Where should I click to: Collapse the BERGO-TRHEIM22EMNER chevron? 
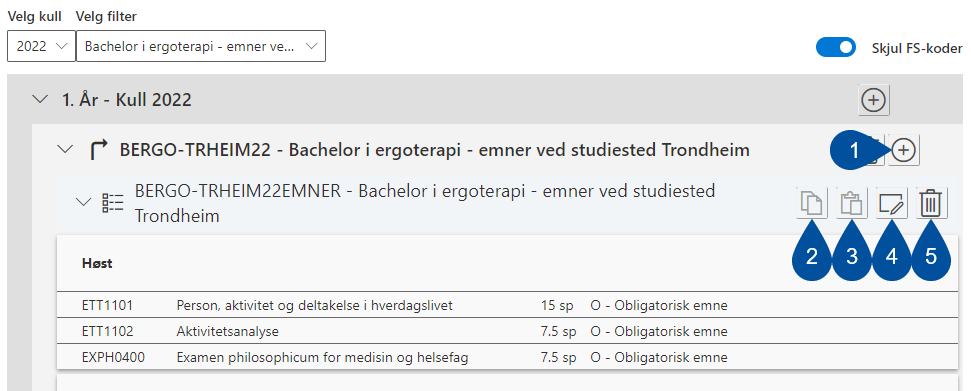[x=83, y=202]
